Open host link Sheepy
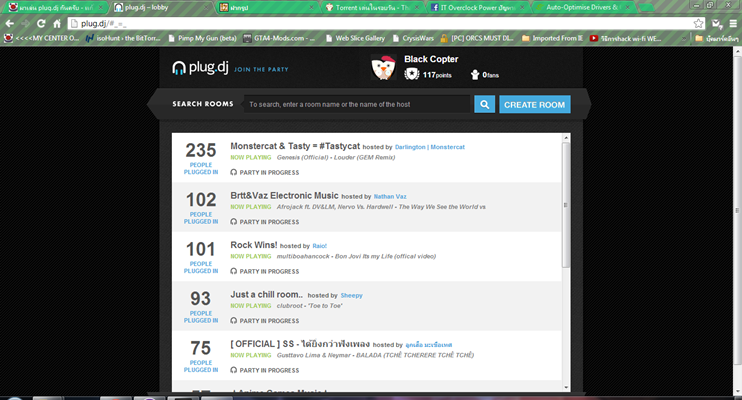742x400 pixels. (x=351, y=295)
